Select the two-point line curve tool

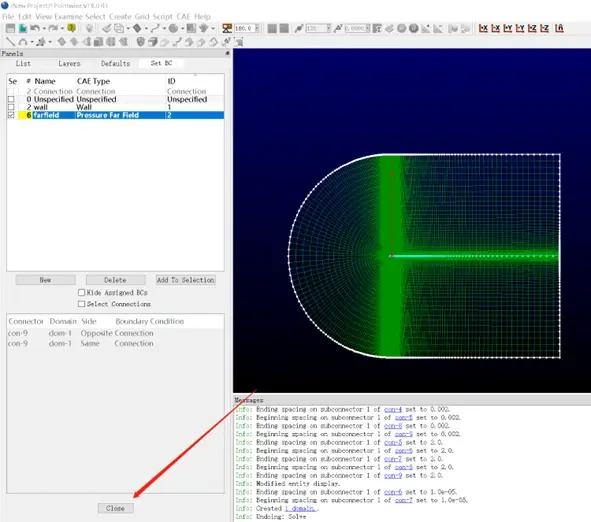(x=11, y=42)
